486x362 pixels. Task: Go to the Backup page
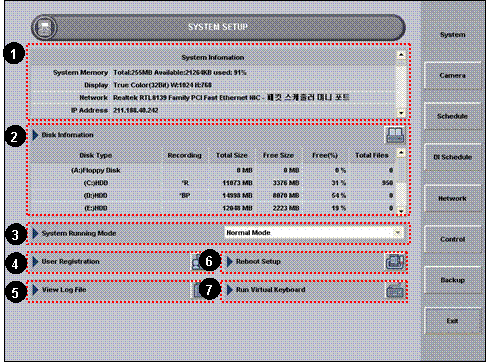point(452,280)
